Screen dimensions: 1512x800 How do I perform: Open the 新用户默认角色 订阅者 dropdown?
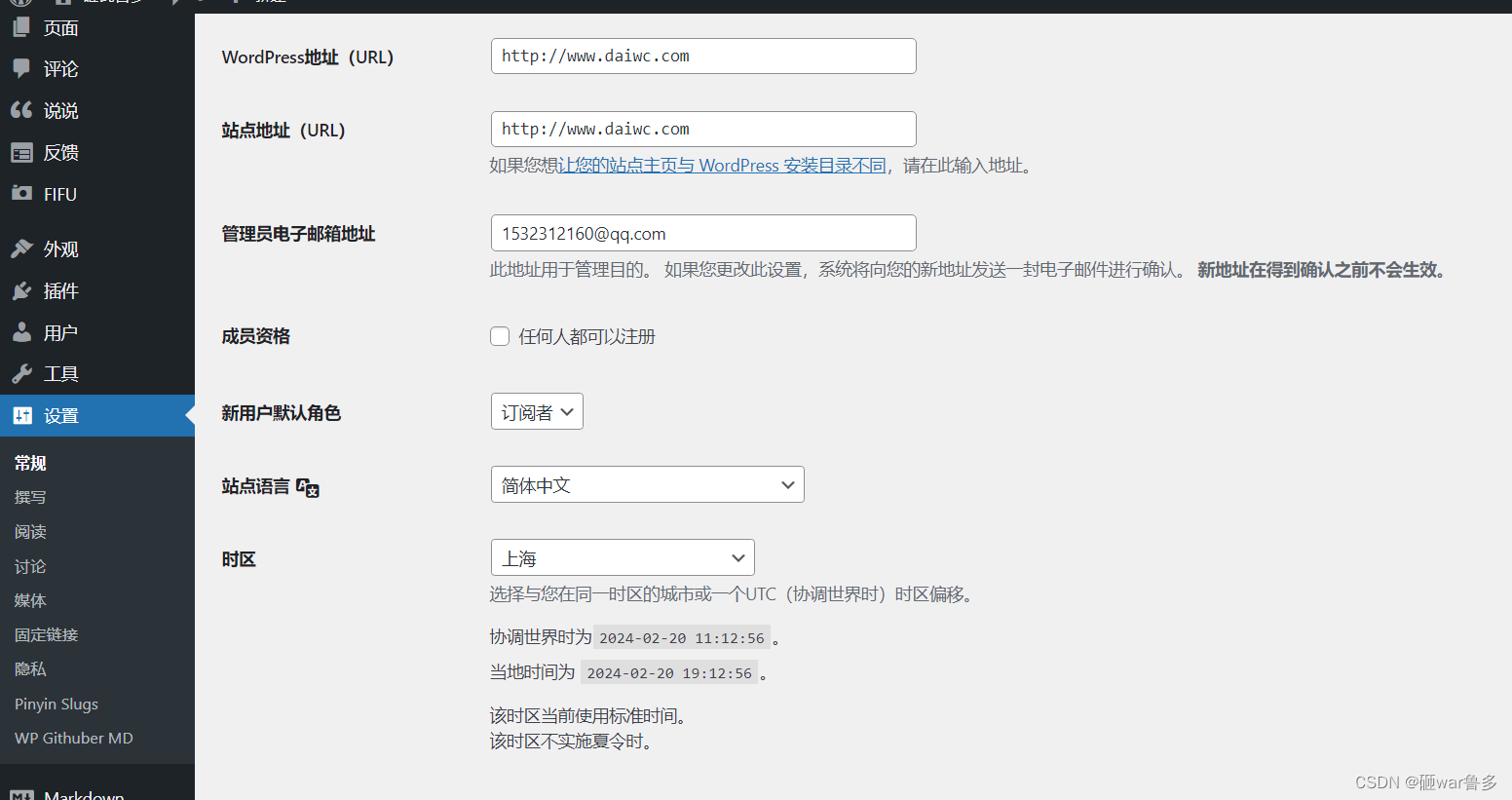click(537, 411)
